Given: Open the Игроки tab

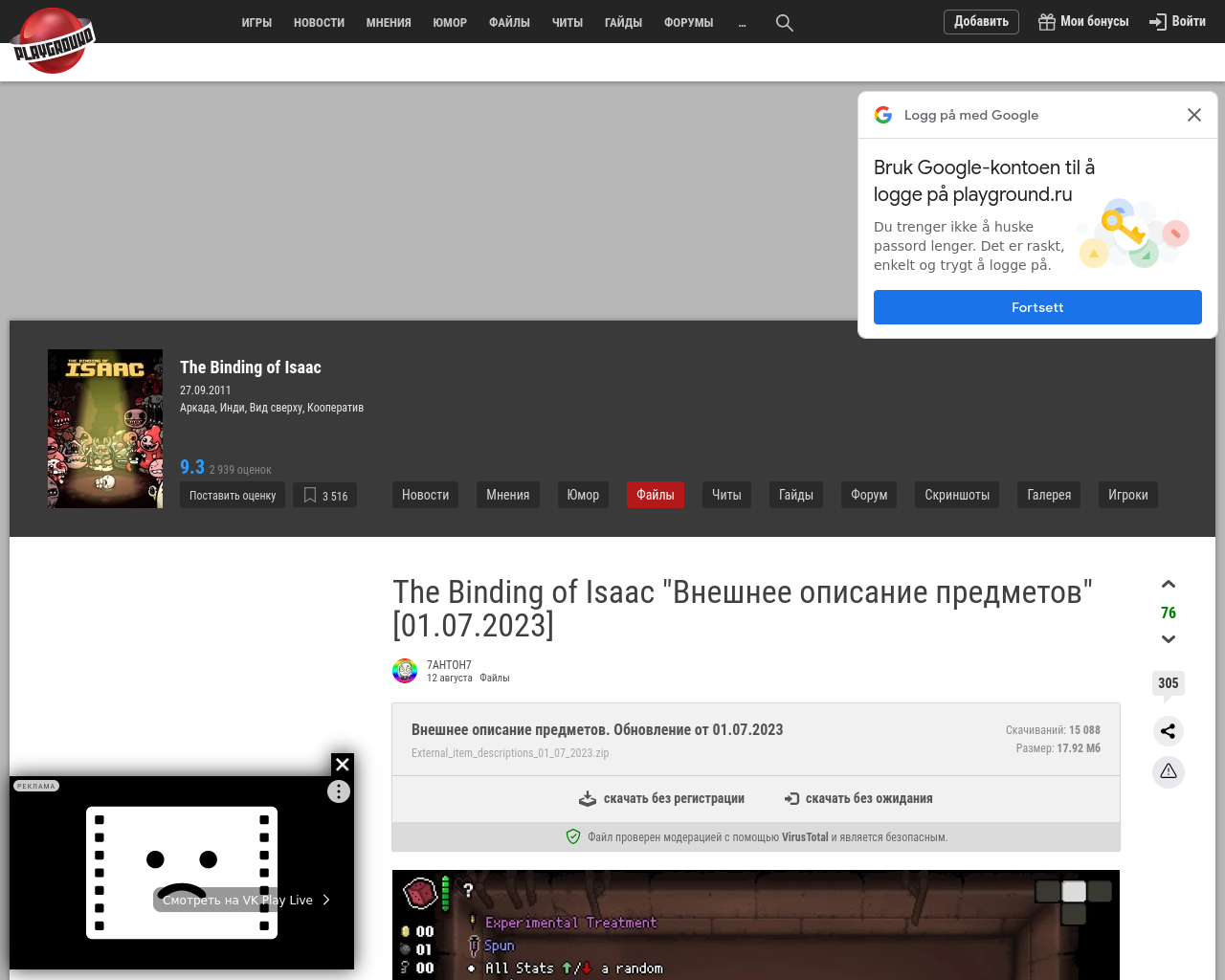Looking at the screenshot, I should point(1127,495).
